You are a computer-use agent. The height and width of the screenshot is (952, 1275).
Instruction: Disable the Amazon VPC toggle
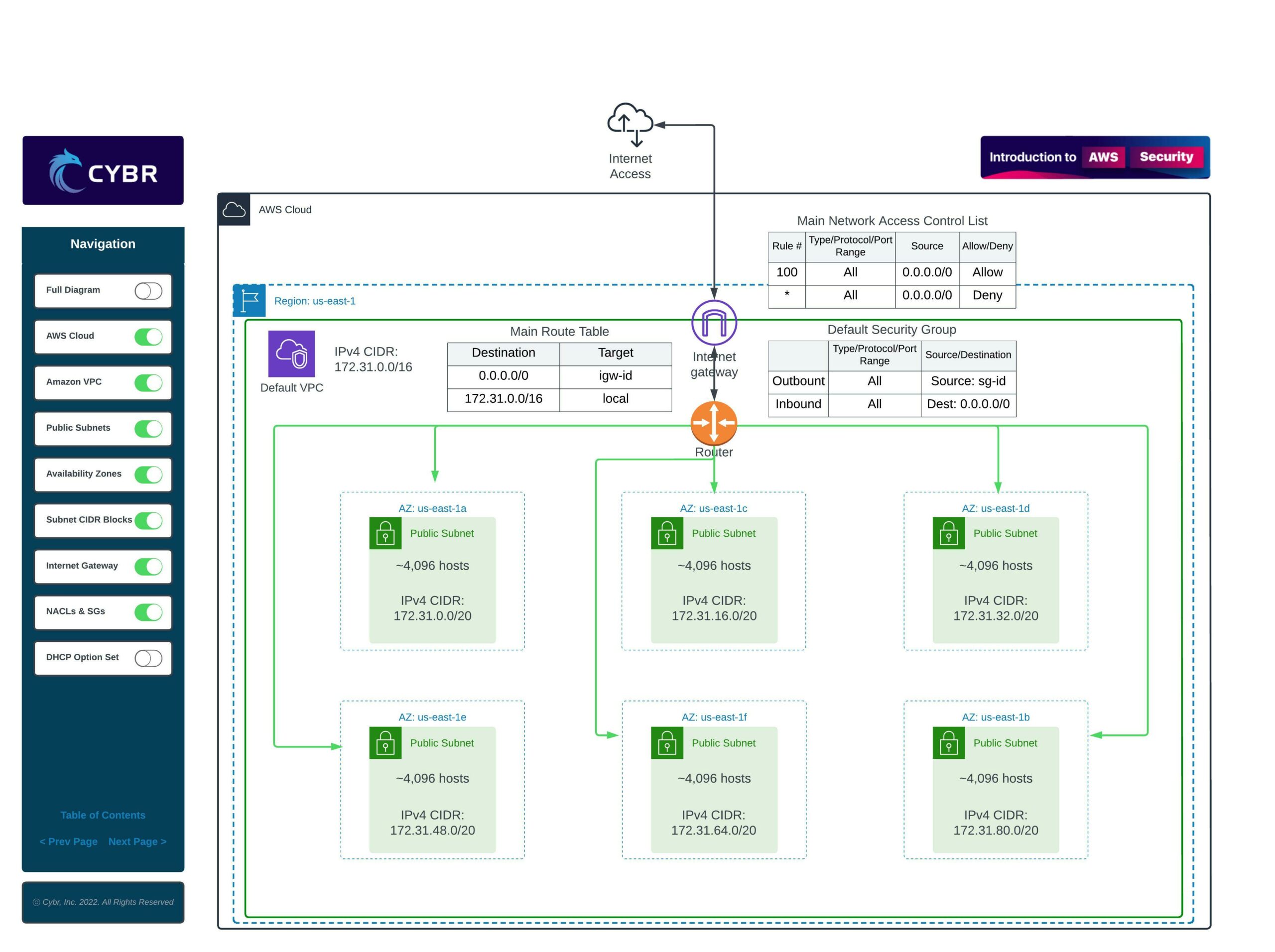click(148, 383)
